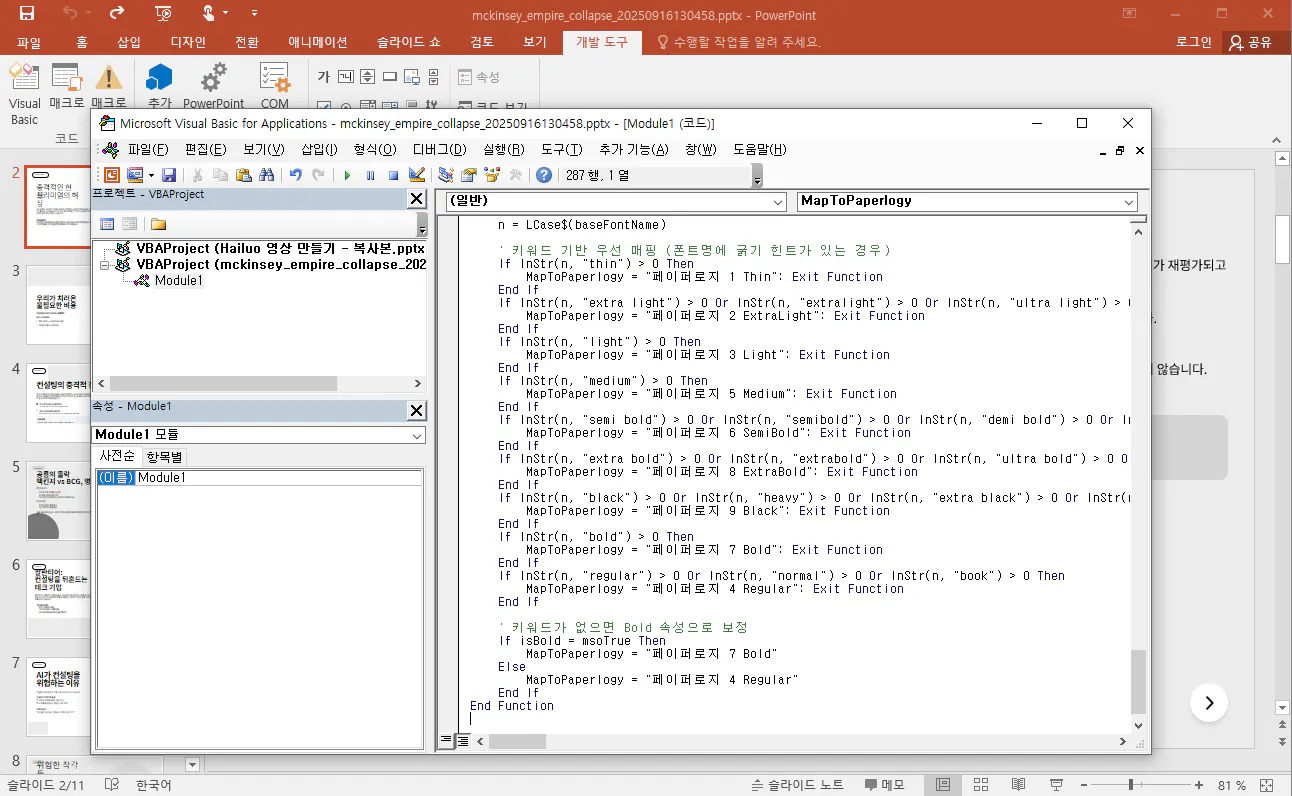The image size is (1292, 796).
Task: Open VBA Help with the question mark icon
Action: tap(544, 175)
